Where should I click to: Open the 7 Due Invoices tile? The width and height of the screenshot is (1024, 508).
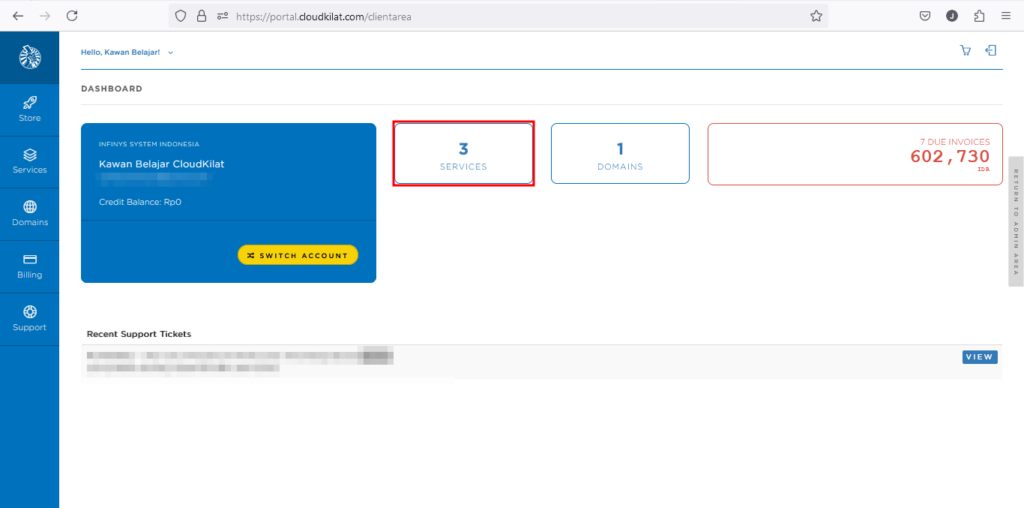click(853, 154)
